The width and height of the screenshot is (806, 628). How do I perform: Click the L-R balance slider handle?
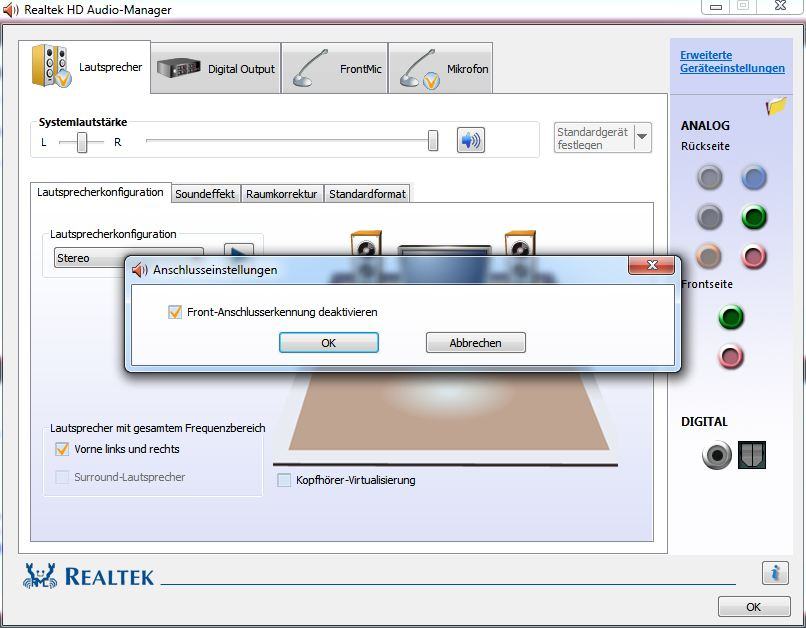(82, 142)
